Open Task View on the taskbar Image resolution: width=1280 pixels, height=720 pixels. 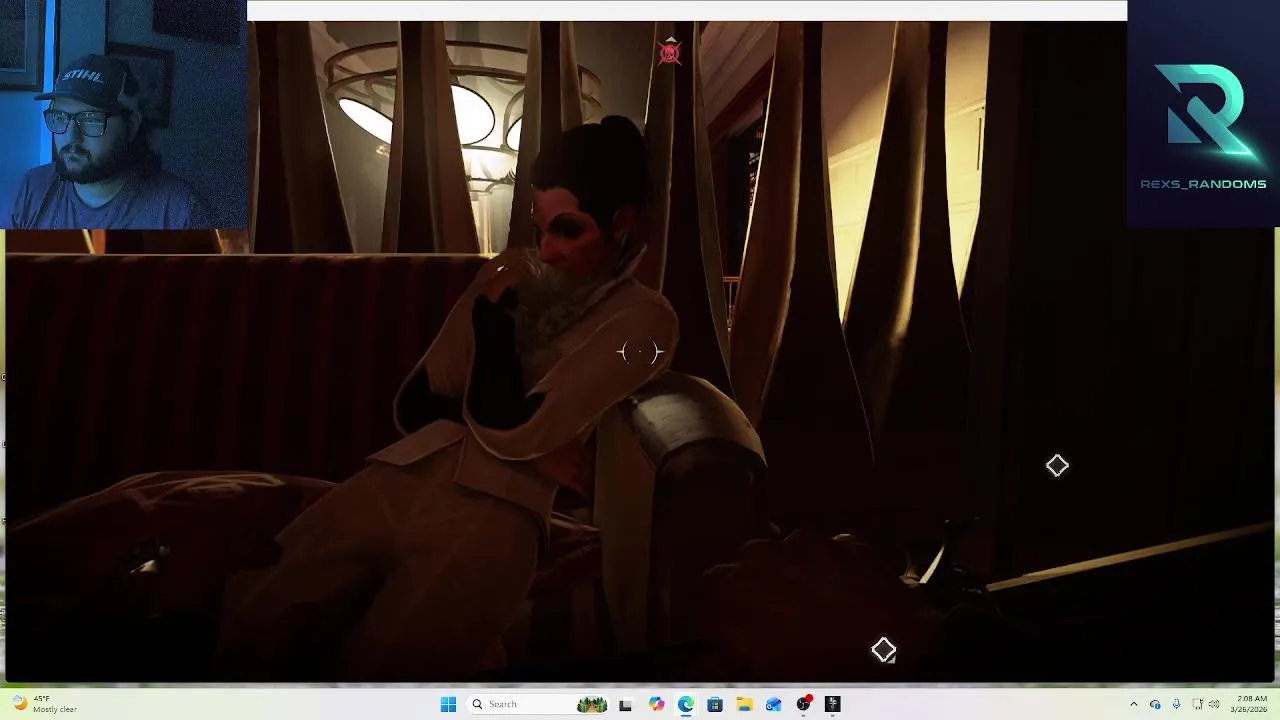pyautogui.click(x=625, y=704)
